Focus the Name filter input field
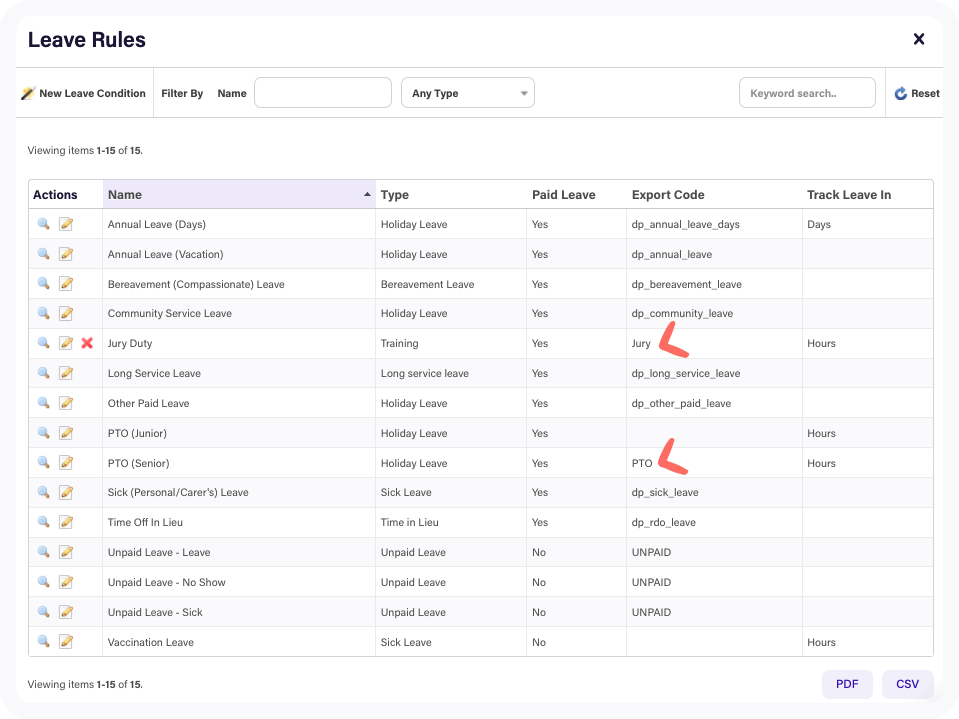The width and height of the screenshot is (959, 719). click(323, 93)
